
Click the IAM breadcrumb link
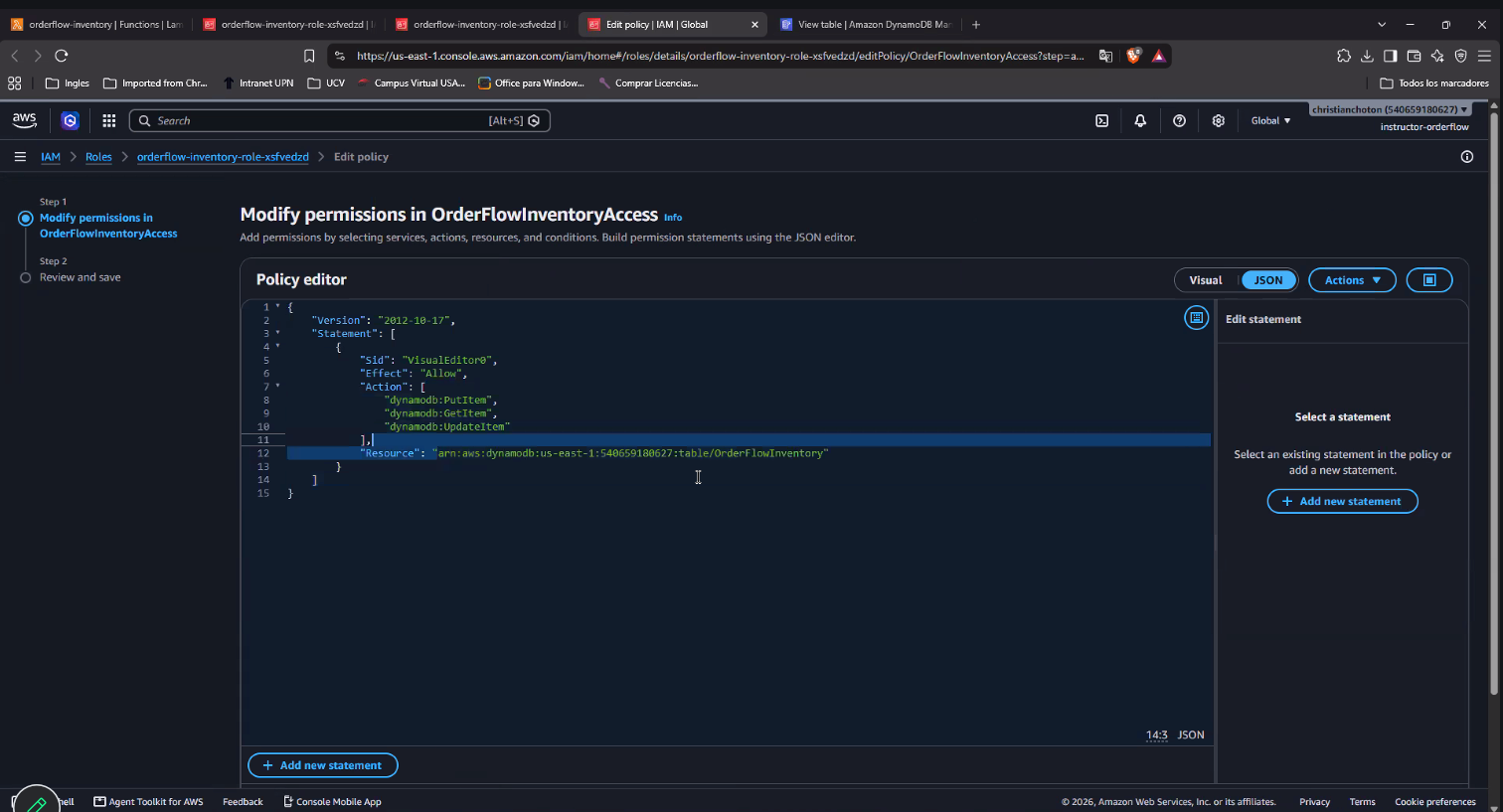click(x=51, y=157)
